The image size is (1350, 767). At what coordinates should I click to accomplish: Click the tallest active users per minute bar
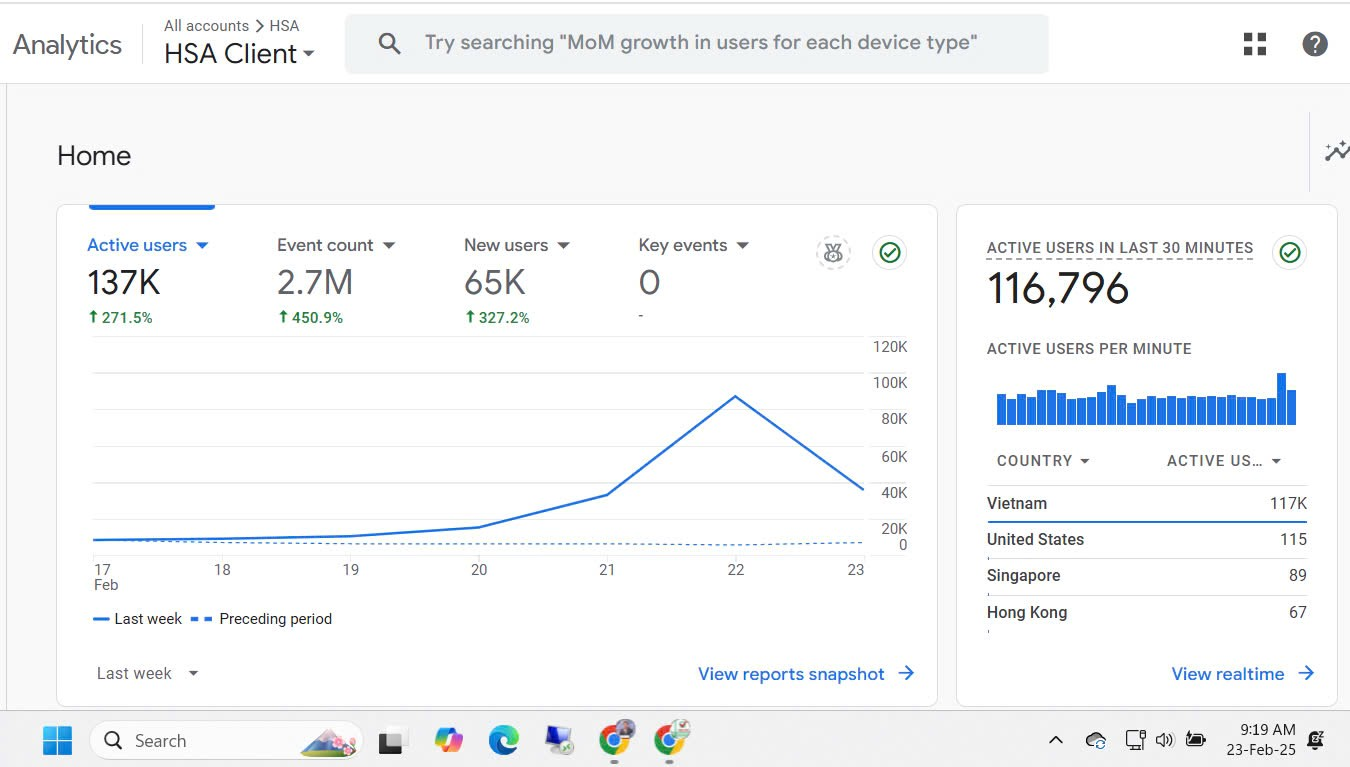coord(1281,399)
